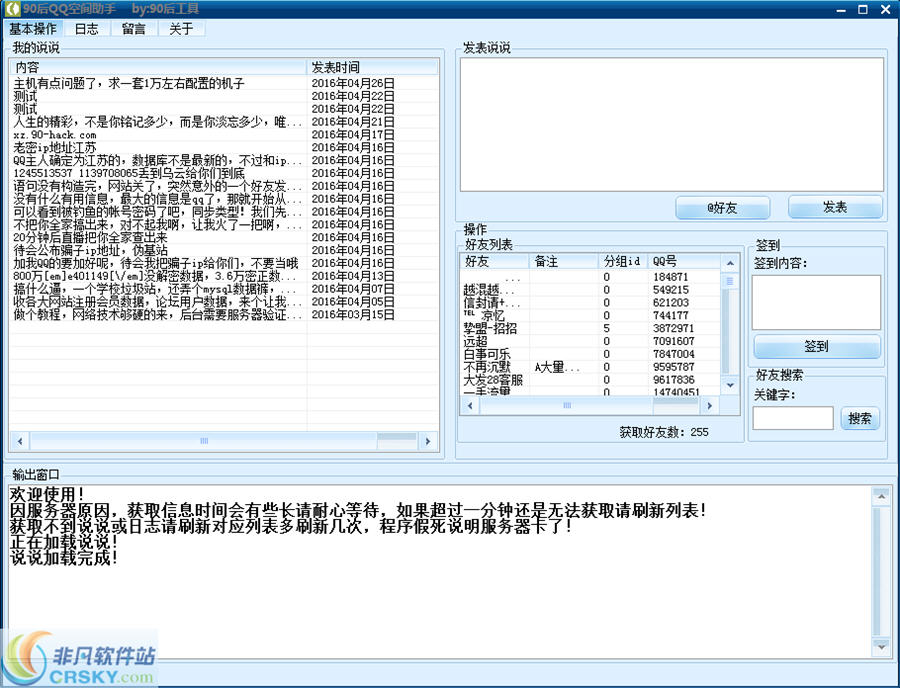Click up arrow of 输出窗口 scrollbar

pos(881,495)
